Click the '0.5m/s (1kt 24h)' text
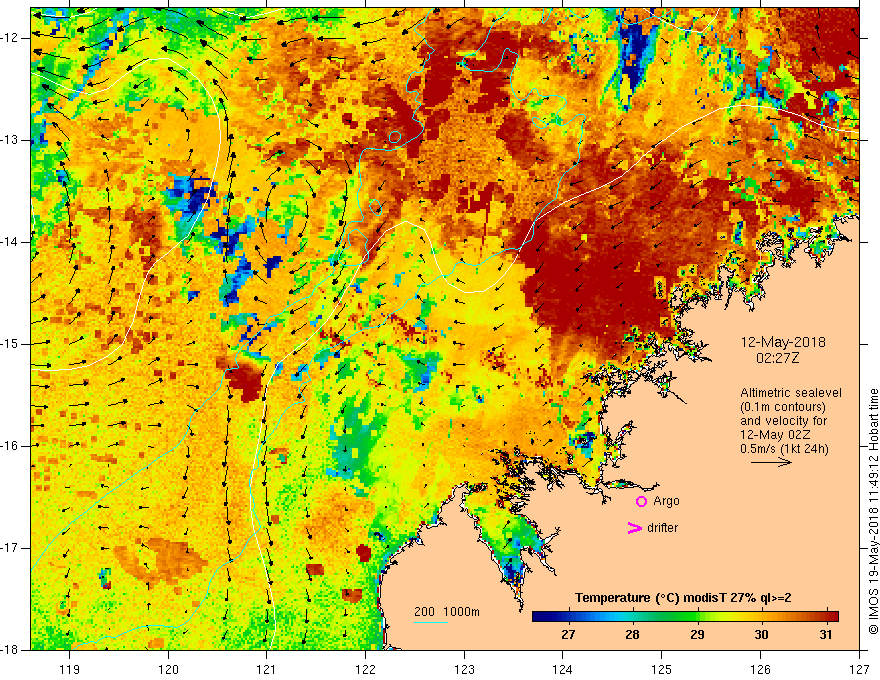Image resolution: width=880 pixels, height=680 pixels. point(784,449)
